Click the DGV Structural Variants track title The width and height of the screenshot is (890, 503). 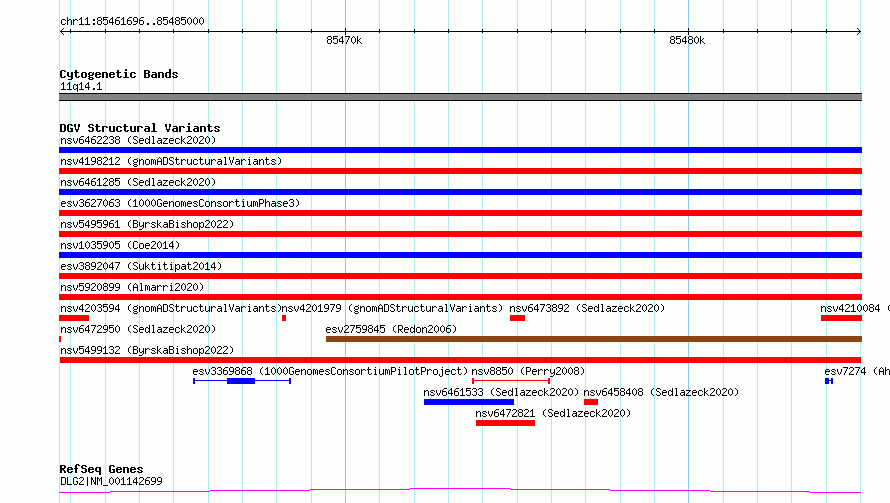point(140,128)
